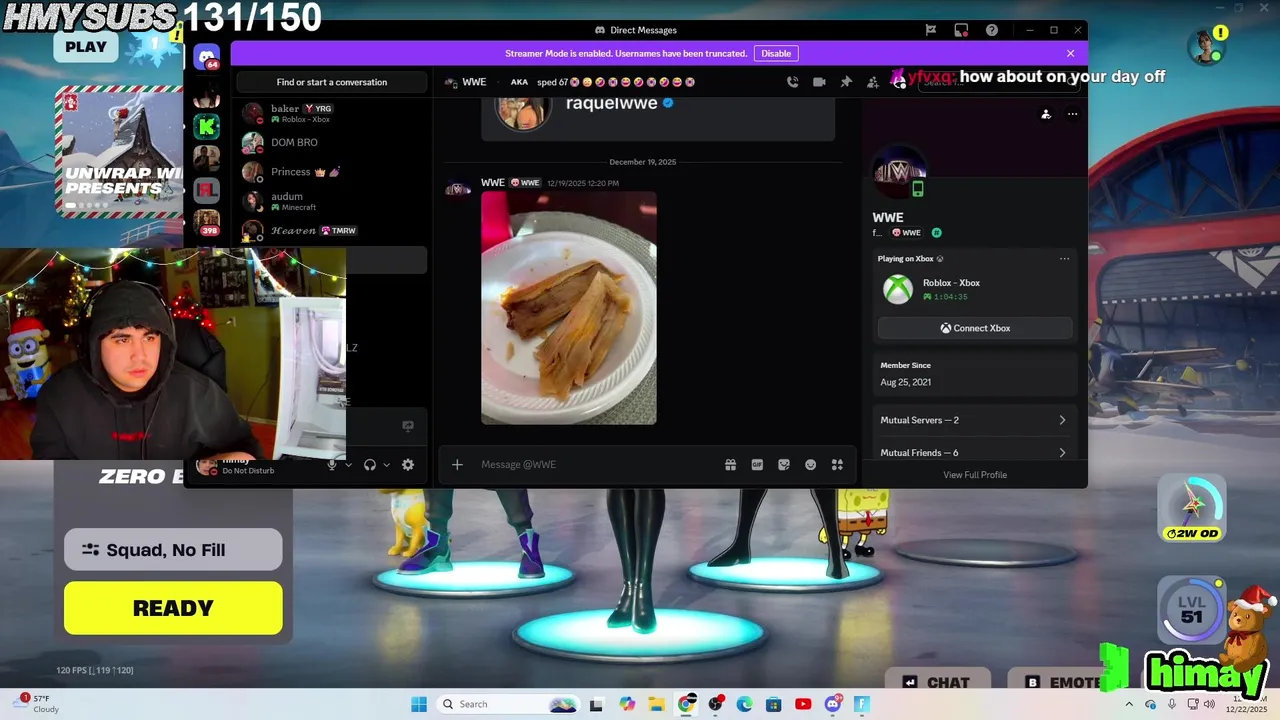
Task: Open the PLAY tab in Fortnite
Action: (x=86, y=46)
